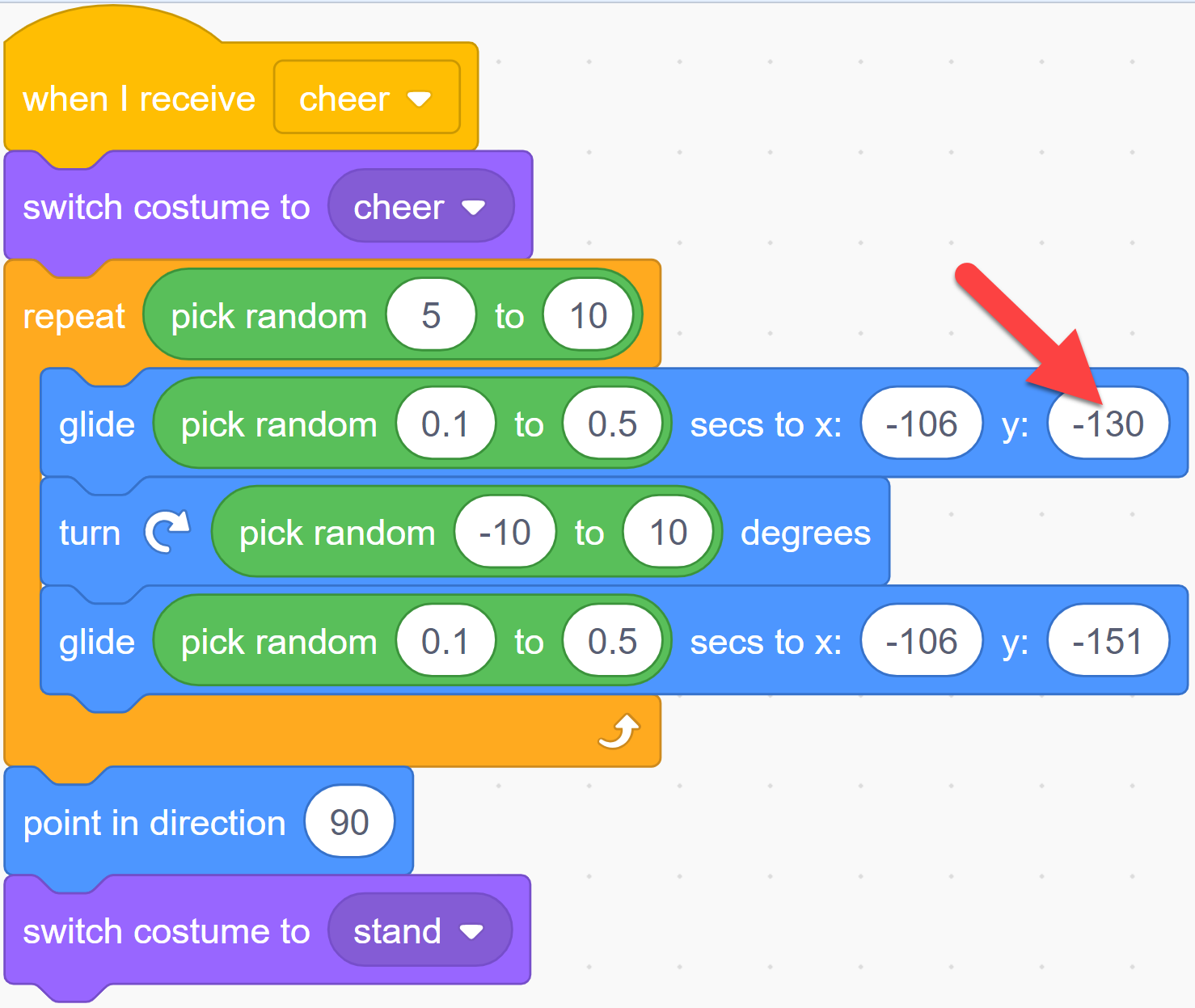Screen dimensions: 1195x1008
Task: Click the point in direction 90 field
Action: click(x=349, y=822)
